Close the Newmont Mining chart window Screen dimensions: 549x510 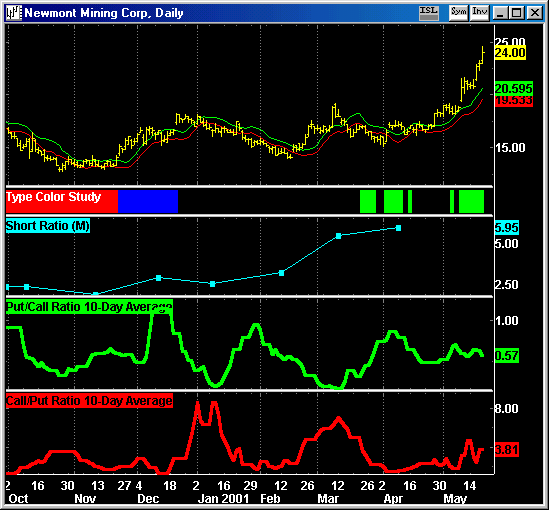pos(535,13)
